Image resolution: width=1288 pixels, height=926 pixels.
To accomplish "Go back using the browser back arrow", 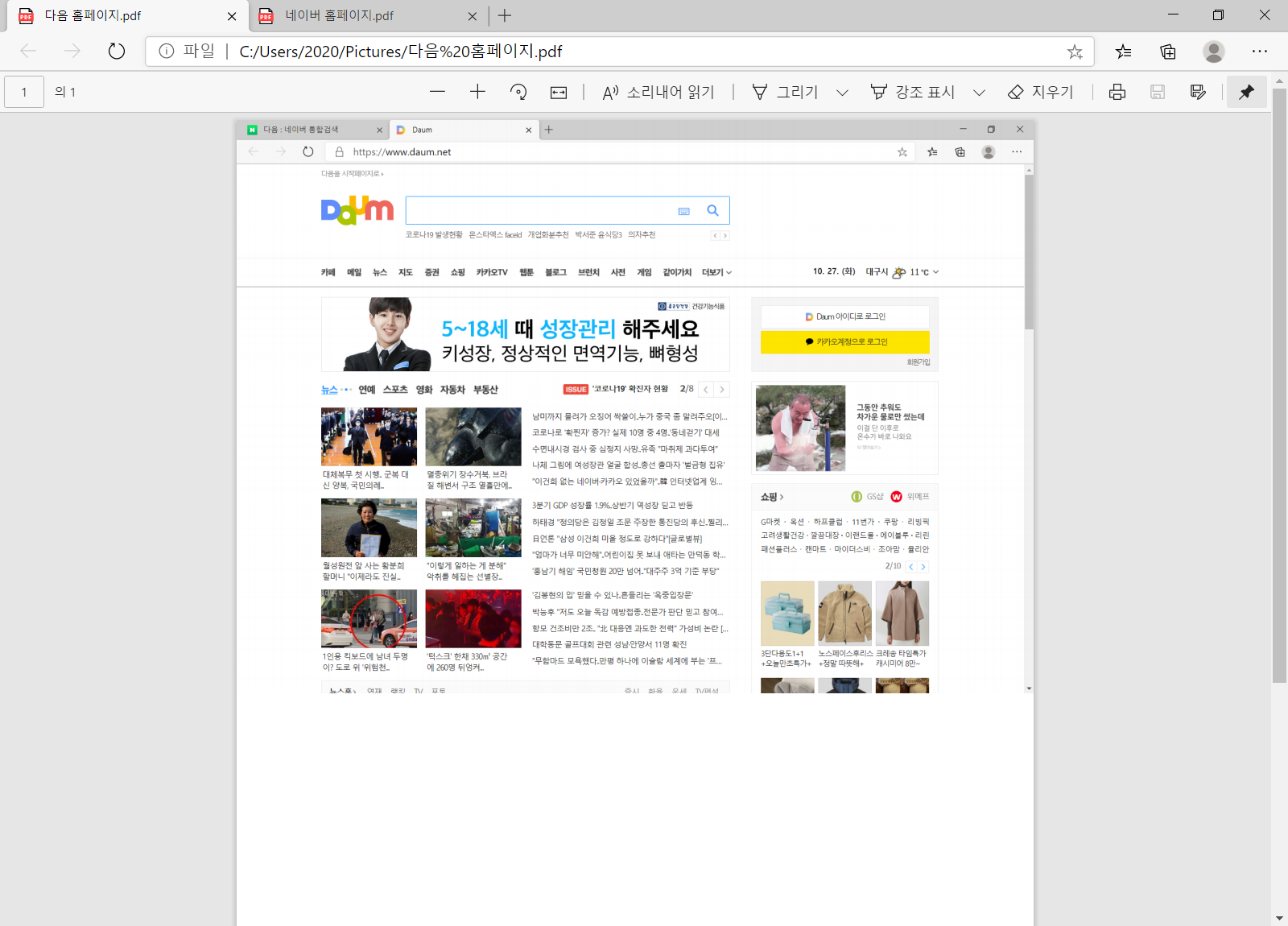I will [x=28, y=52].
